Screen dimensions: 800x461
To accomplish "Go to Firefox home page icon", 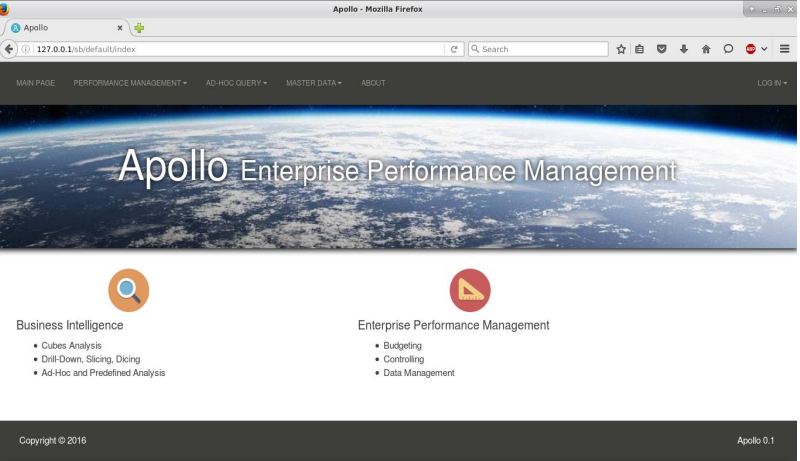I will (x=706, y=49).
